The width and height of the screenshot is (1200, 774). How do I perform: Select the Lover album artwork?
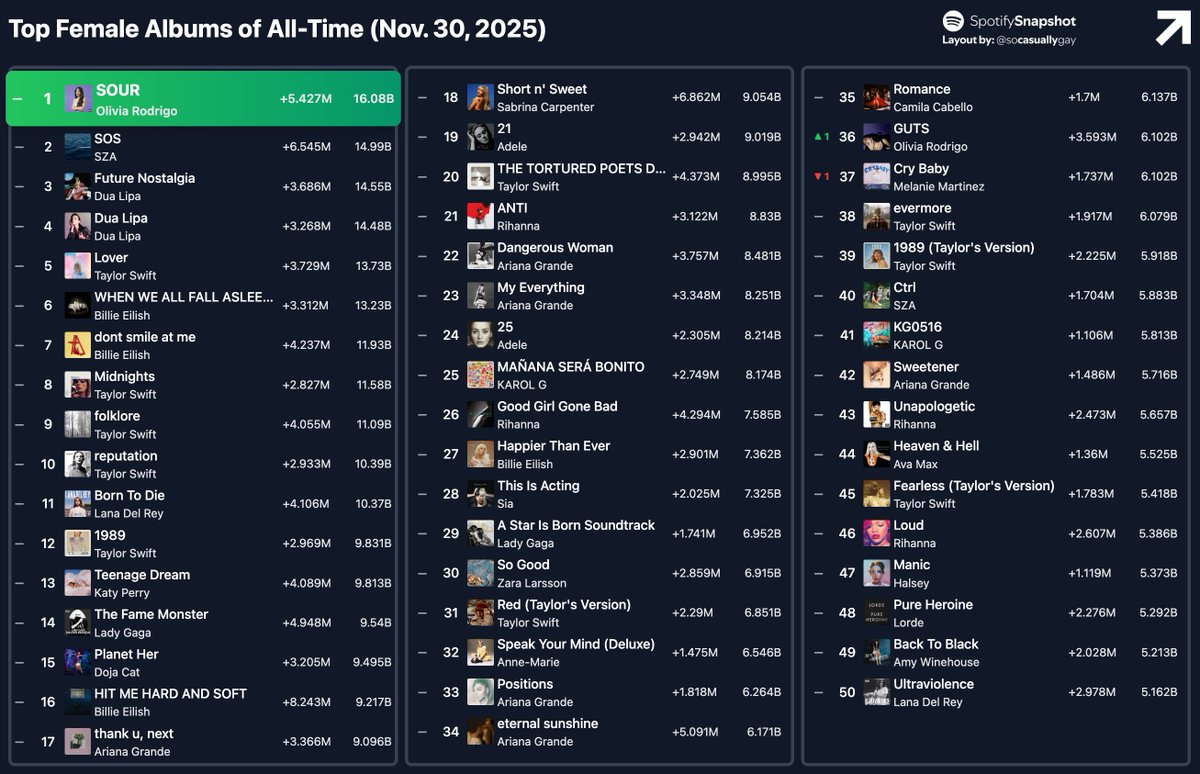(x=78, y=266)
